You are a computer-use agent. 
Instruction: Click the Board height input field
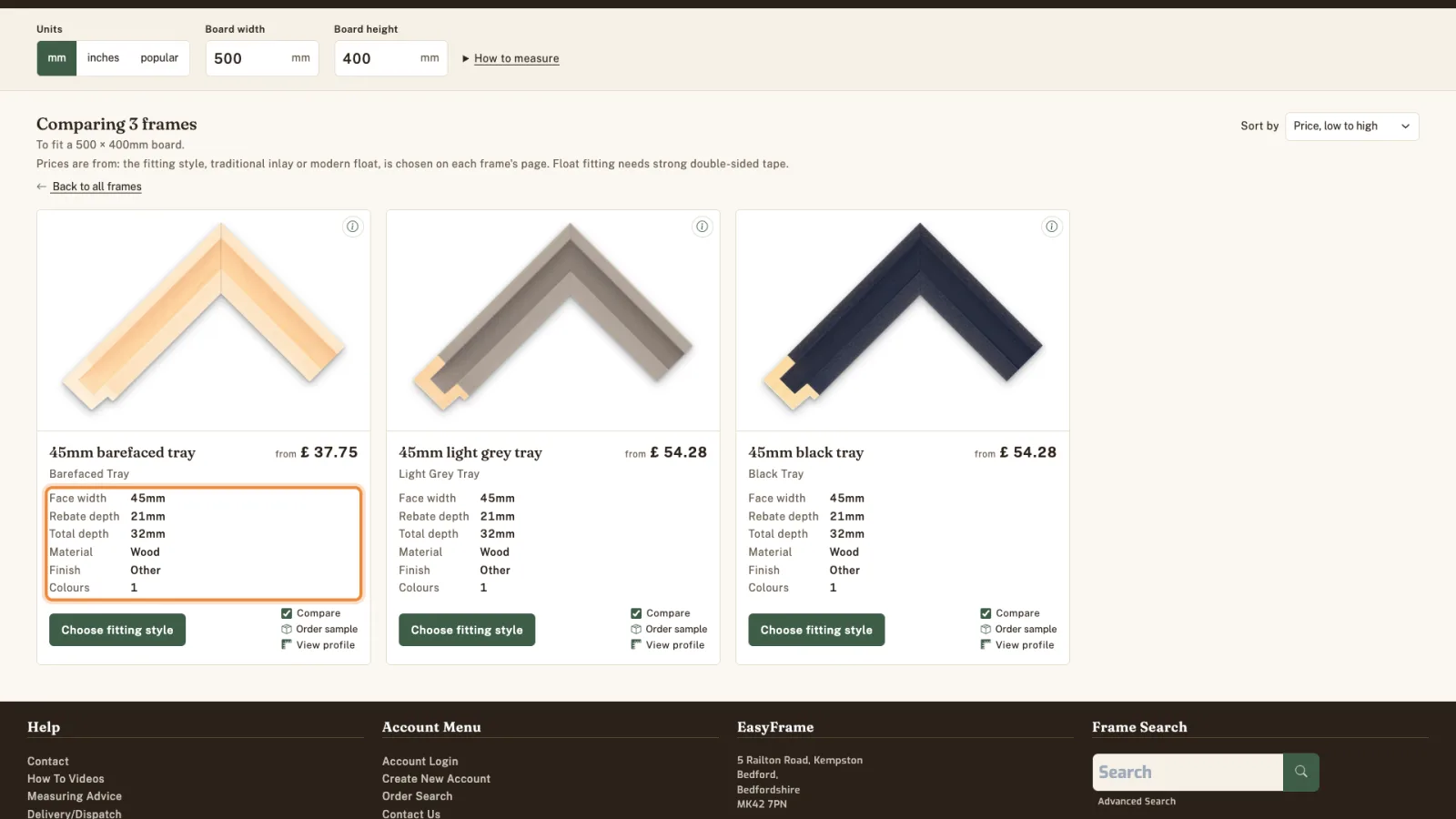click(x=391, y=58)
